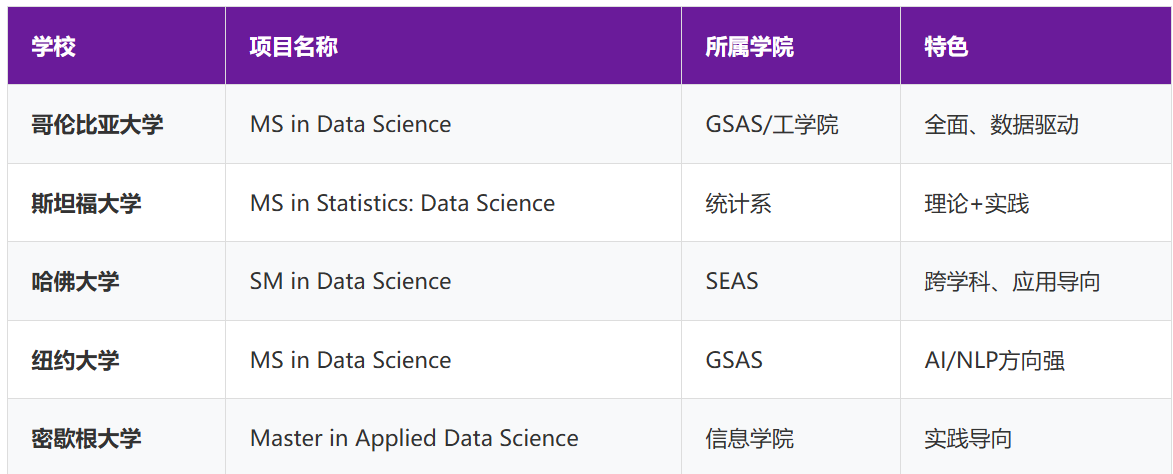Screen dimensions: 1173x474
Task: Click the 理论+实践 cell
Action: tap(976, 204)
